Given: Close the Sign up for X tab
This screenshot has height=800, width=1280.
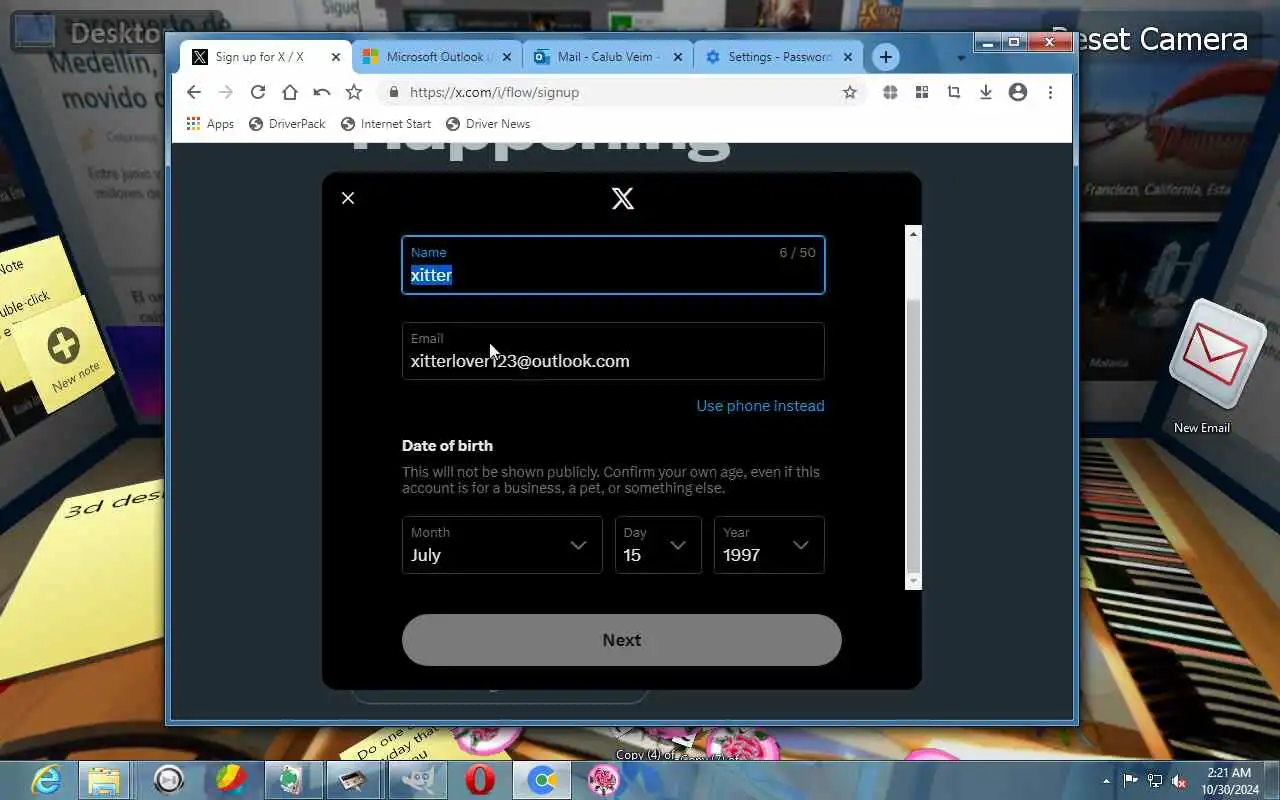Looking at the screenshot, I should [336, 57].
